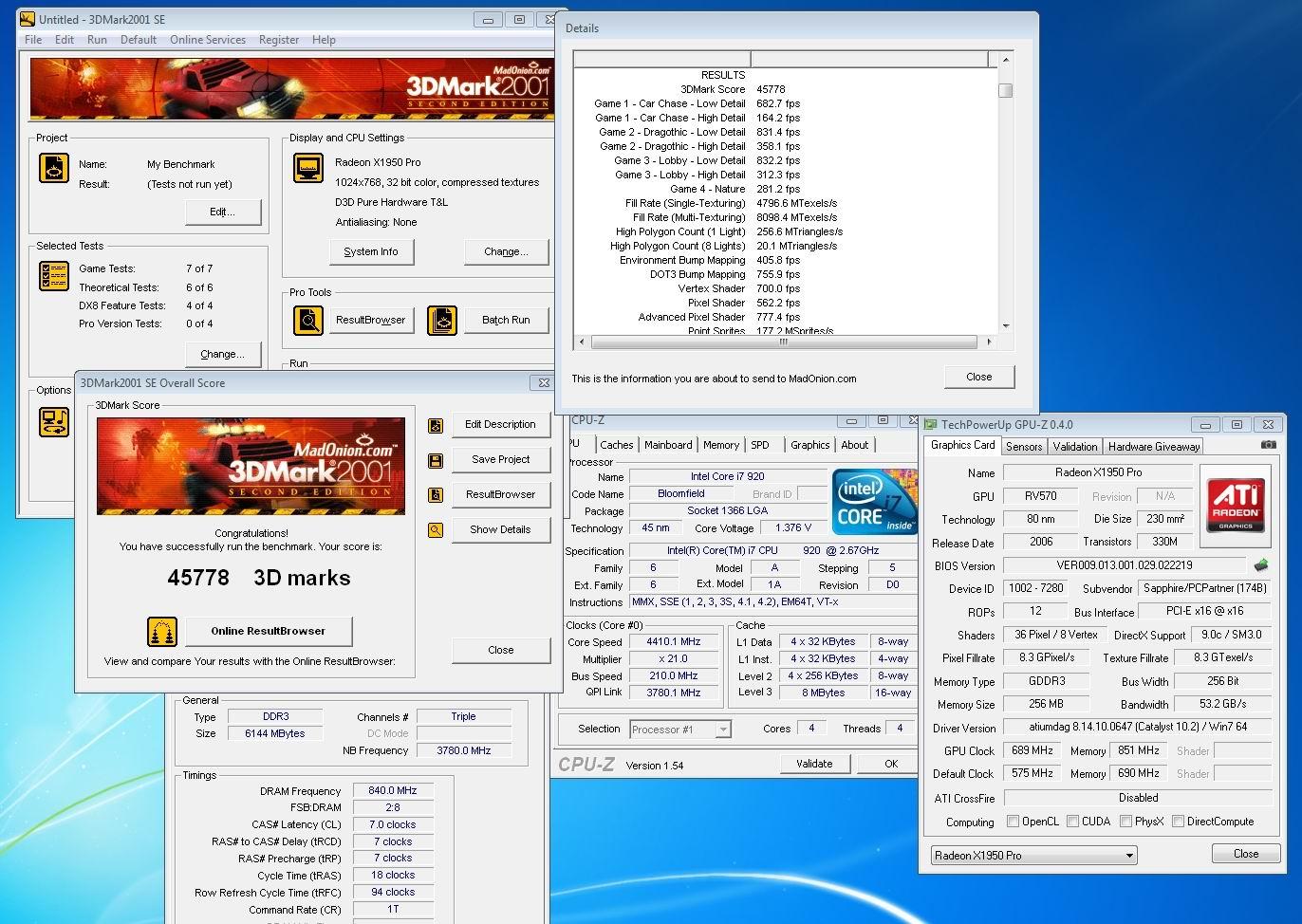Click the 3DMark2001 title bar application icon

tap(28, 19)
